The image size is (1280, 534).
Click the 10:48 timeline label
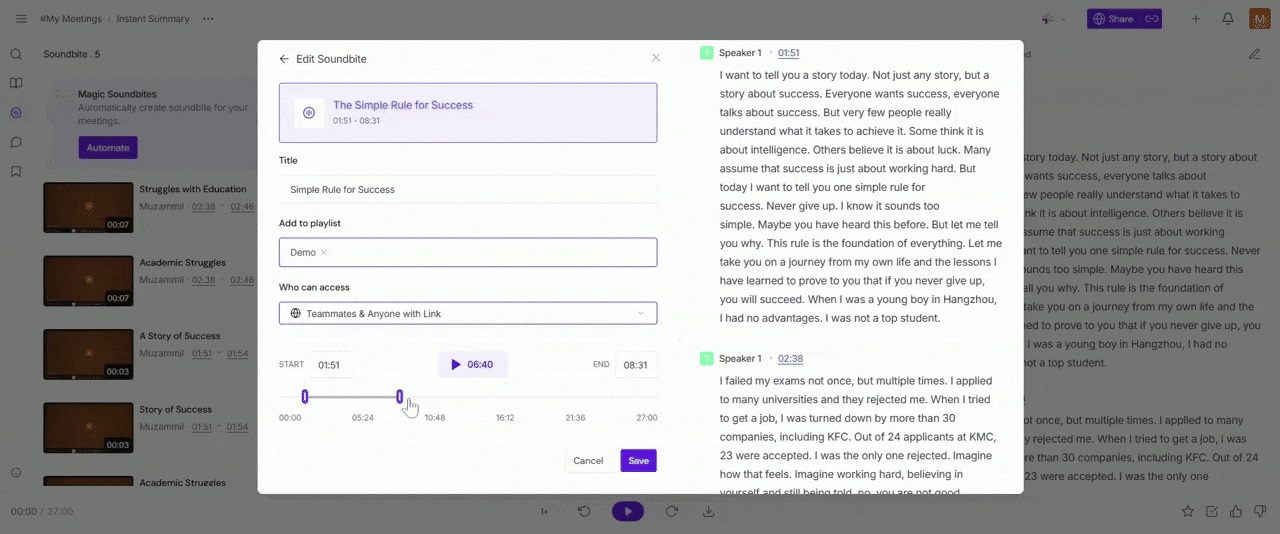tap(435, 417)
